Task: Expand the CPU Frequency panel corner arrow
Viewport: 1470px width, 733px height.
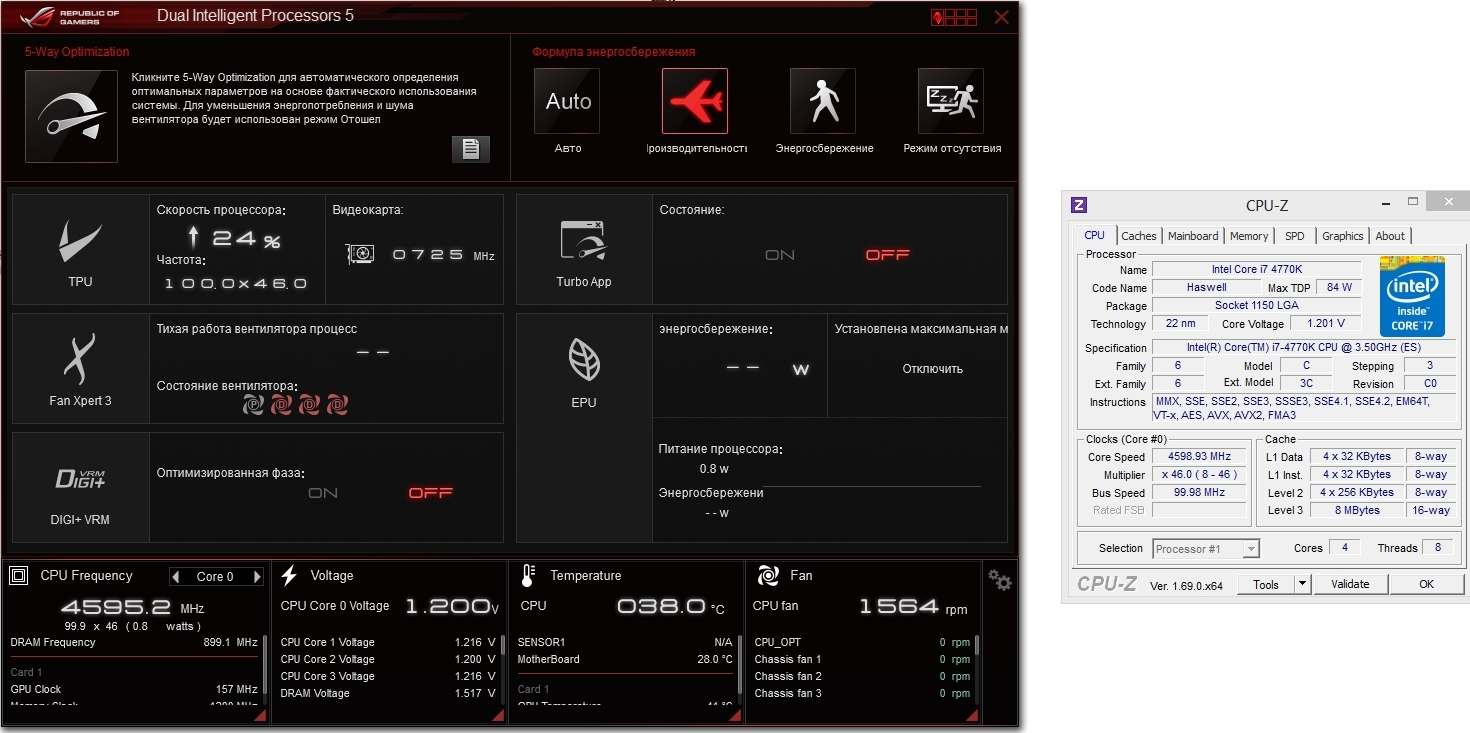Action: [260, 715]
